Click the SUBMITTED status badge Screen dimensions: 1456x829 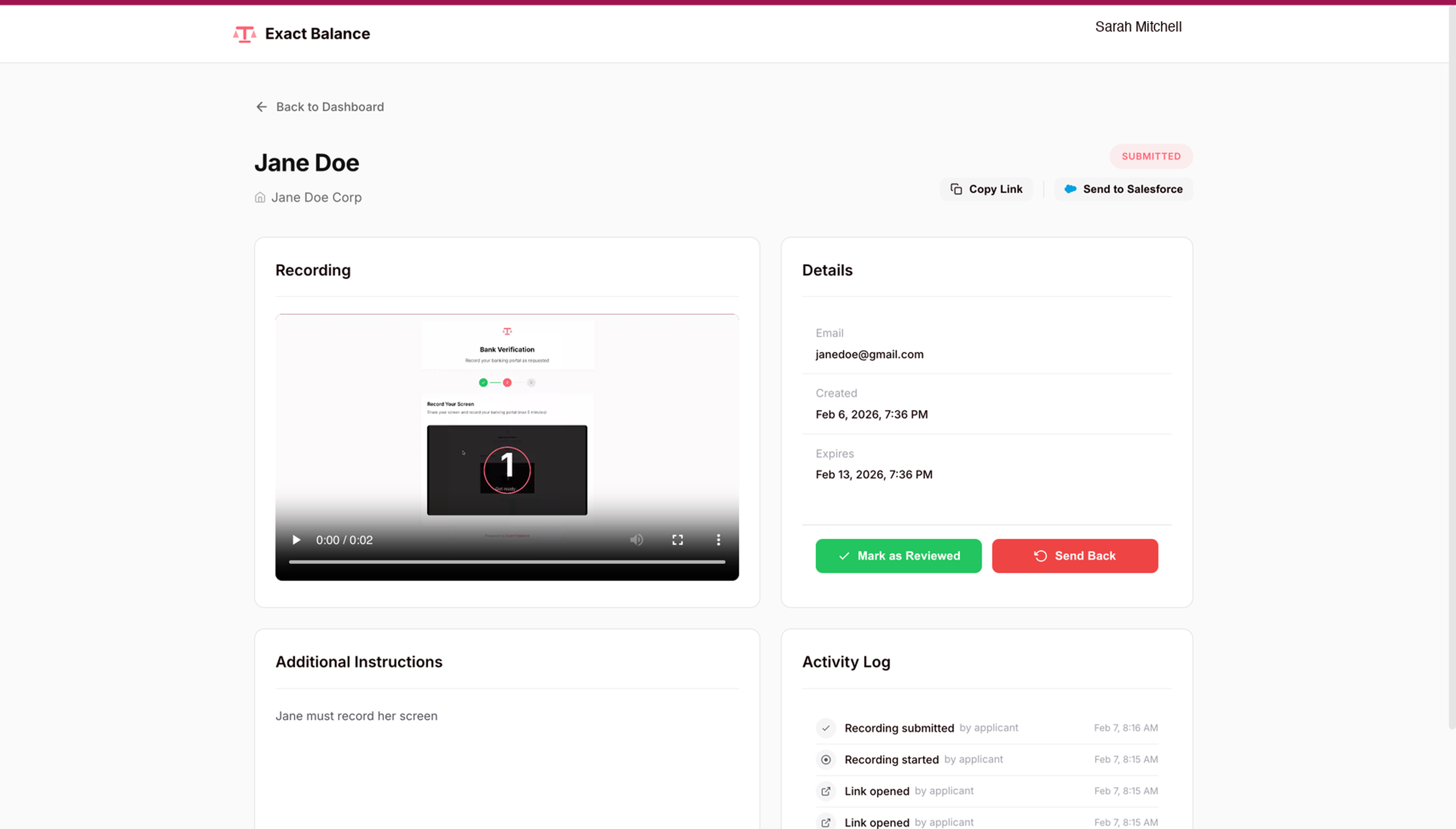click(x=1151, y=156)
